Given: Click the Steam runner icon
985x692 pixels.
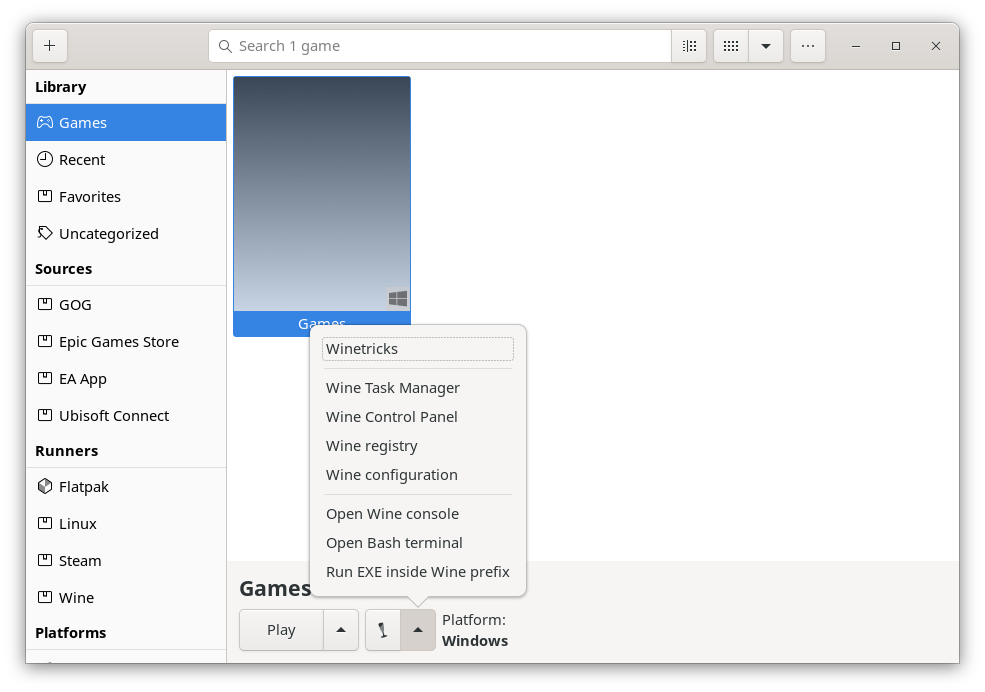Looking at the screenshot, I should coord(45,560).
